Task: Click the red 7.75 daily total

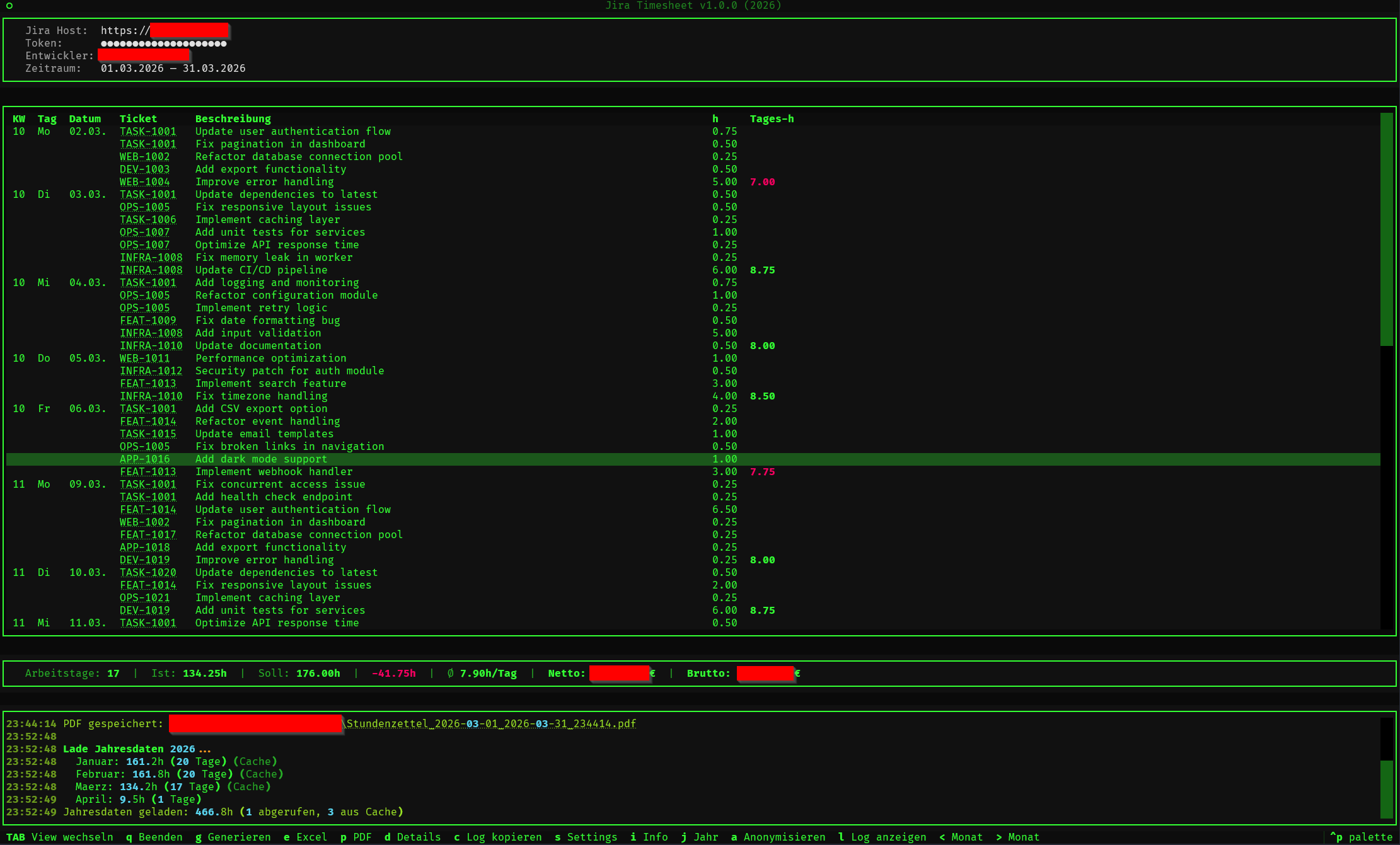Action: [763, 471]
